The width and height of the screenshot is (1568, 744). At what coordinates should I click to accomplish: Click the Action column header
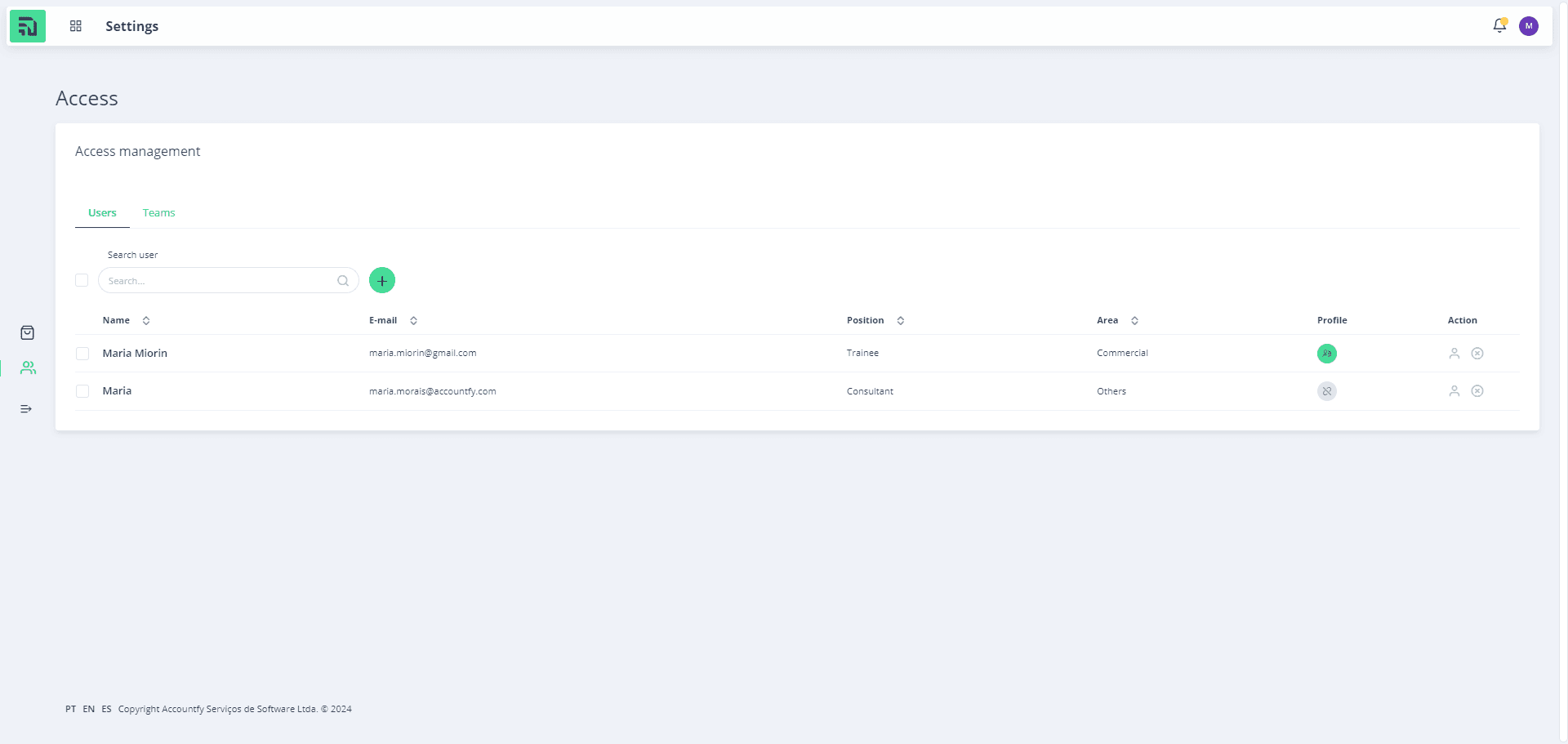pyautogui.click(x=1463, y=321)
